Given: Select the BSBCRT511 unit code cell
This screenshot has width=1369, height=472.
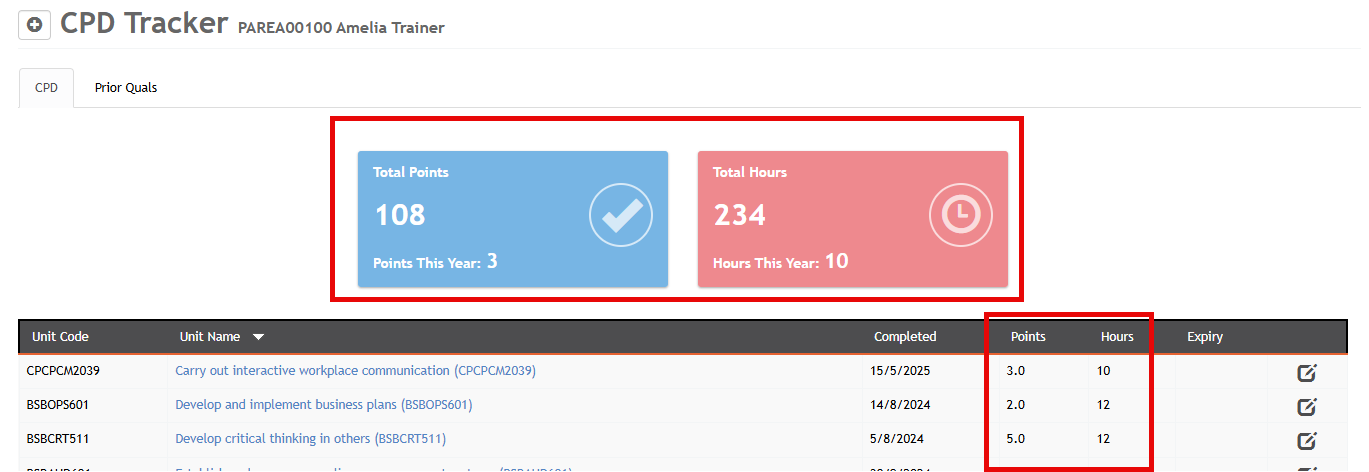Looking at the screenshot, I should 58,438.
